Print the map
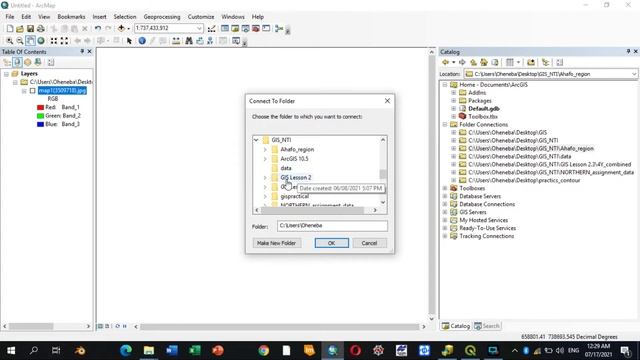 pos(41,29)
